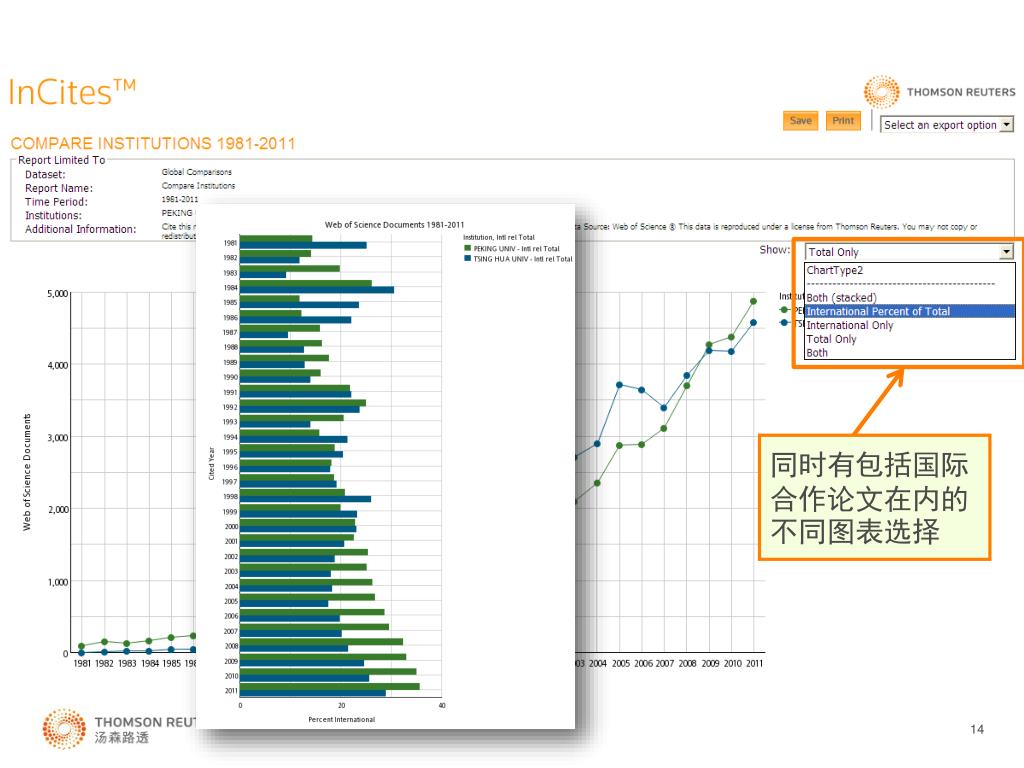Image resolution: width=1024 pixels, height=768 pixels.
Task: Click the 1981 x-axis label on line chart
Action: pos(82,664)
